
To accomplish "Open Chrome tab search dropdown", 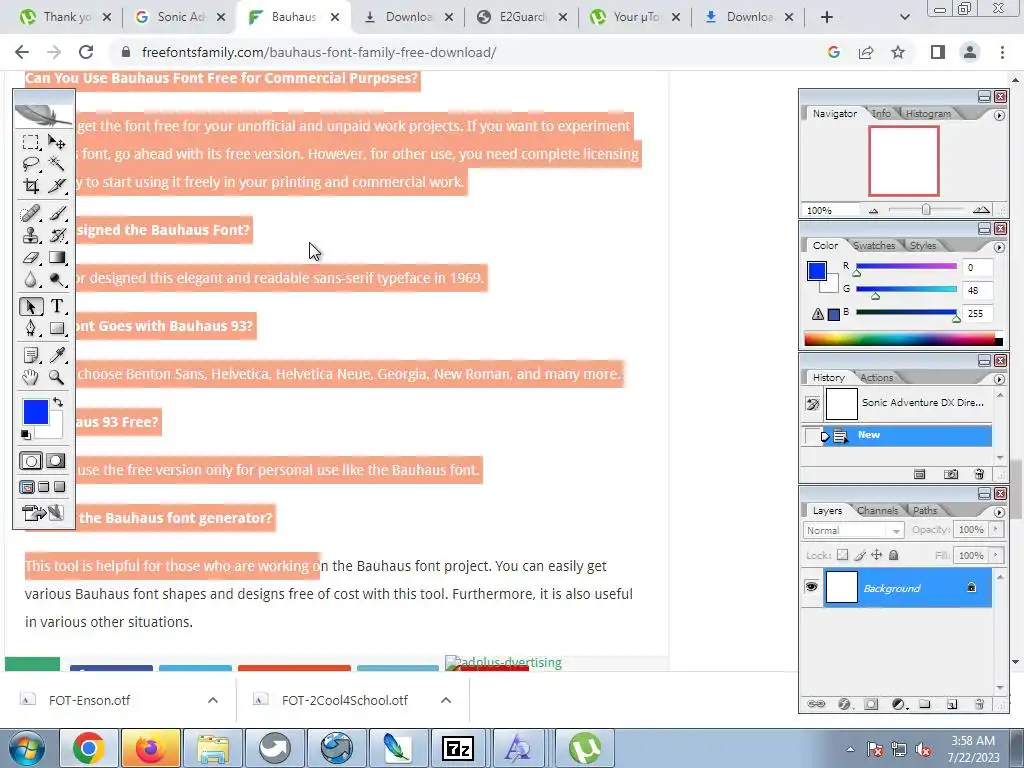I will pos(904,17).
